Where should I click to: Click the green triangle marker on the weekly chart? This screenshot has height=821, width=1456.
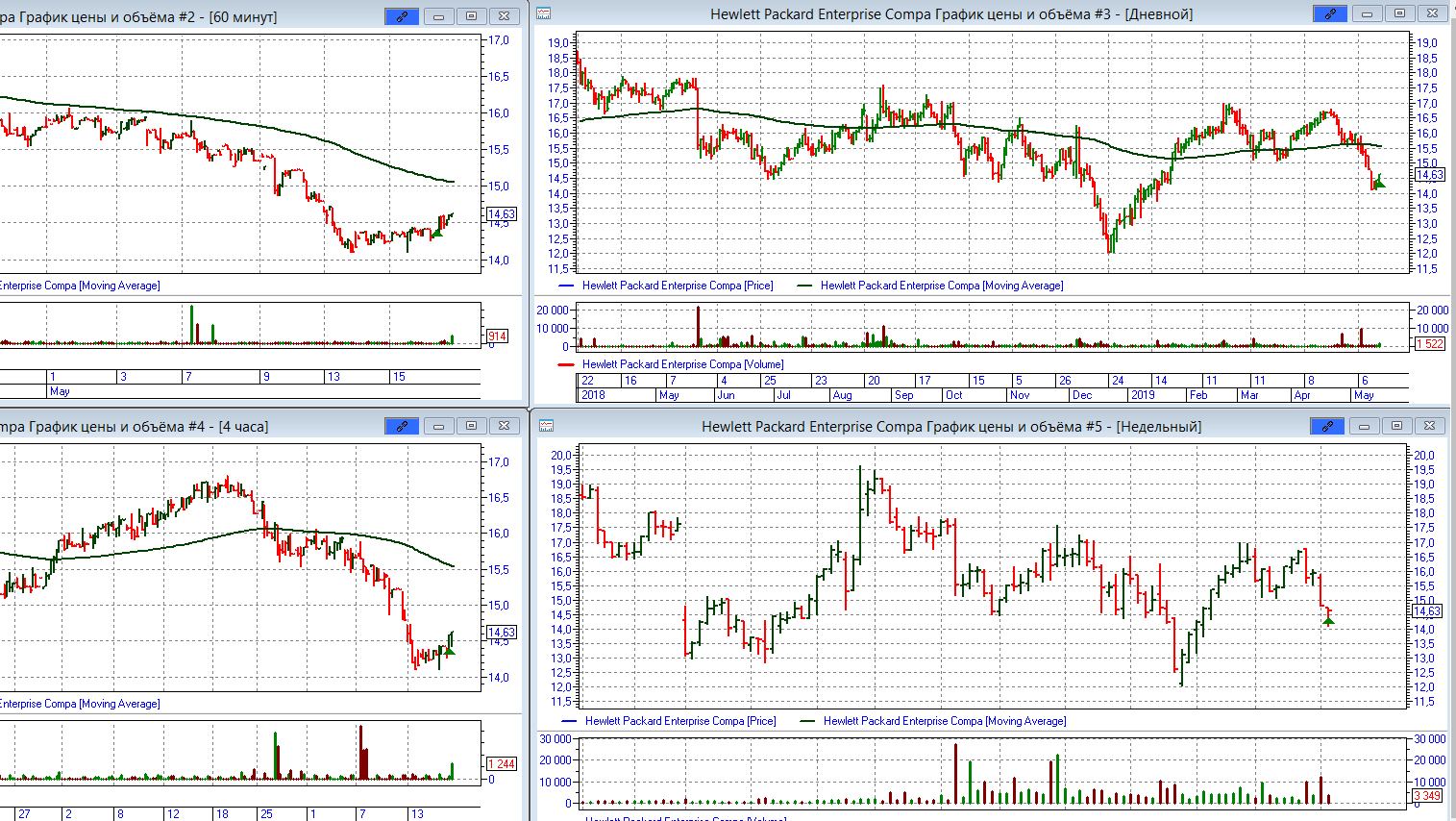[x=1328, y=621]
